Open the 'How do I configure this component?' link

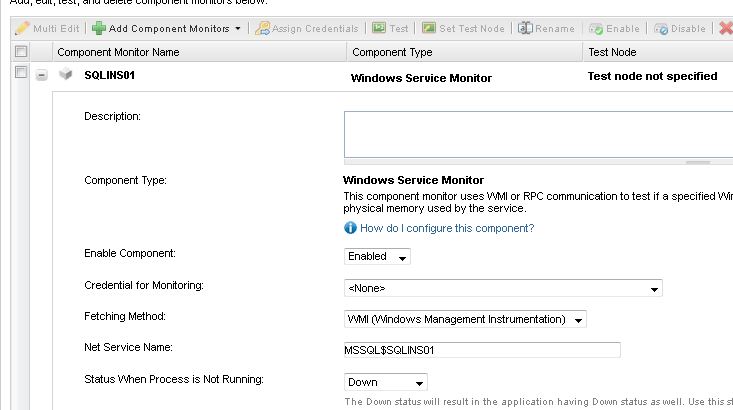click(x=446, y=228)
